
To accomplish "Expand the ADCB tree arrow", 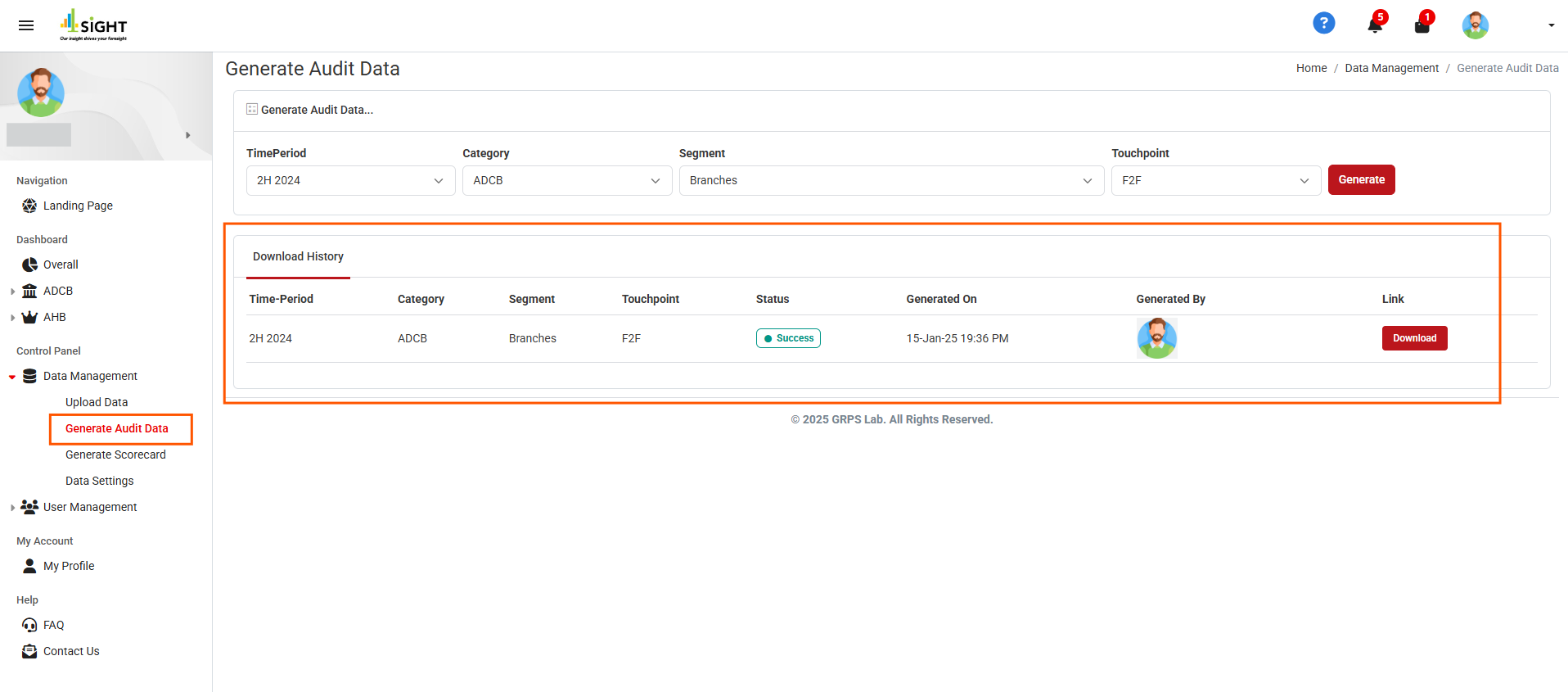I will pos(12,291).
